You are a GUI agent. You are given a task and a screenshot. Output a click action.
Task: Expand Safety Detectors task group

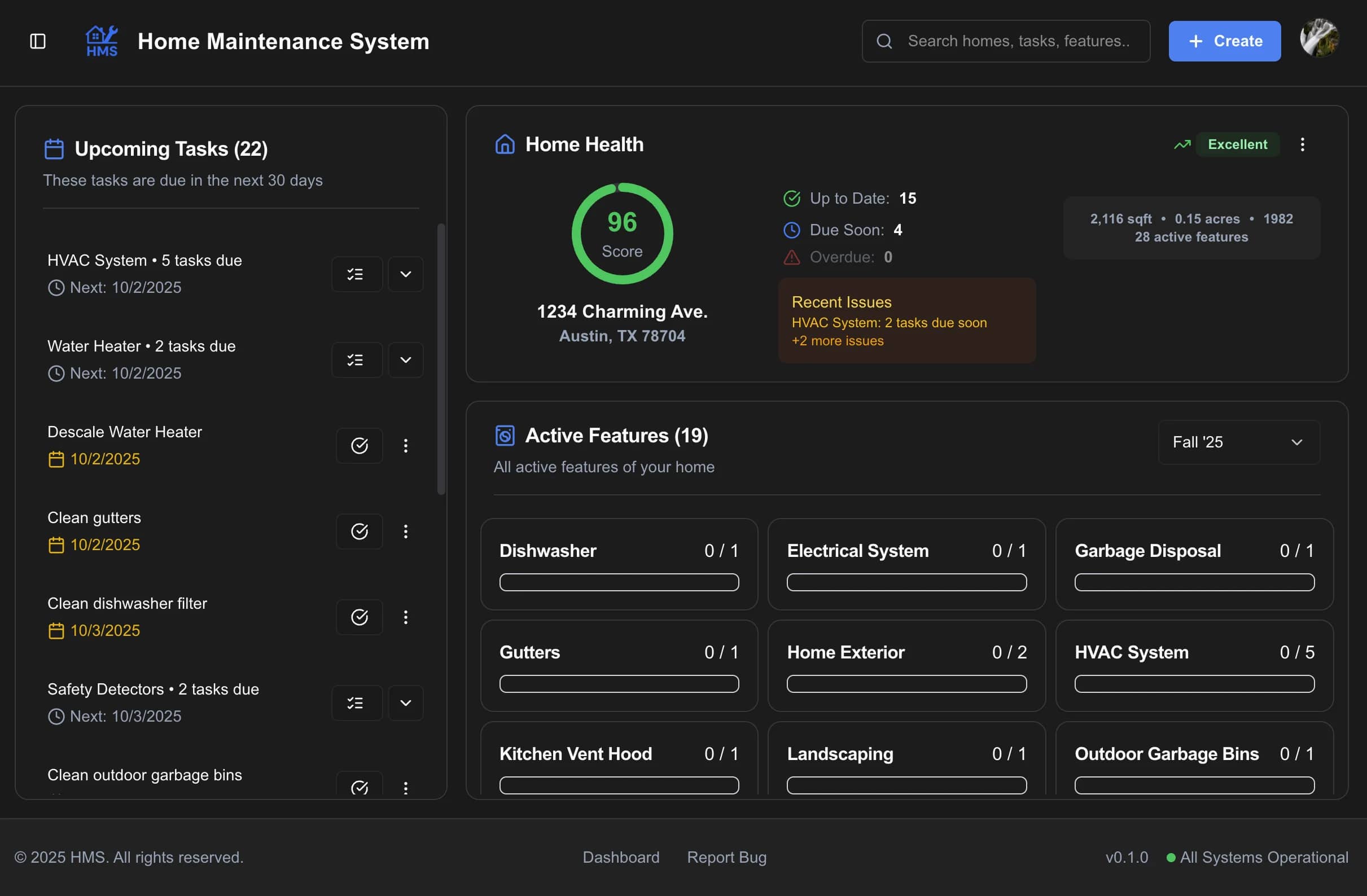[x=405, y=703]
